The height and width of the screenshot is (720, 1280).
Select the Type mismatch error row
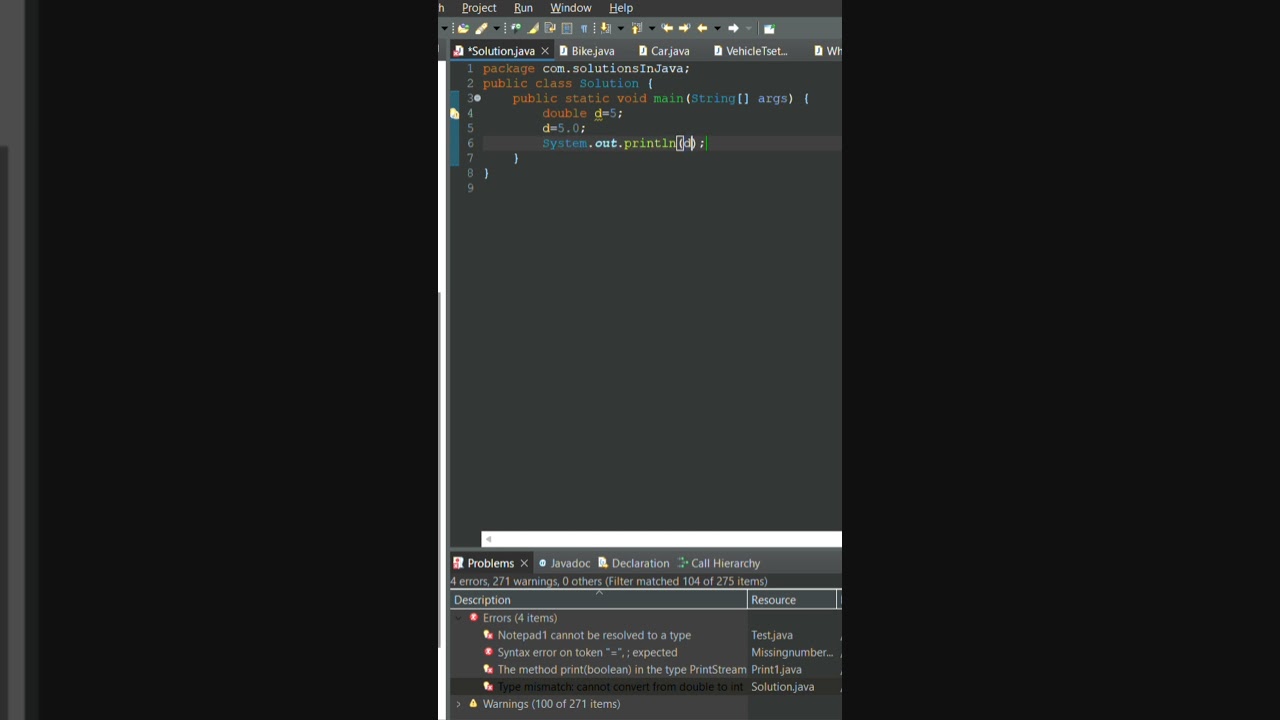click(620, 687)
